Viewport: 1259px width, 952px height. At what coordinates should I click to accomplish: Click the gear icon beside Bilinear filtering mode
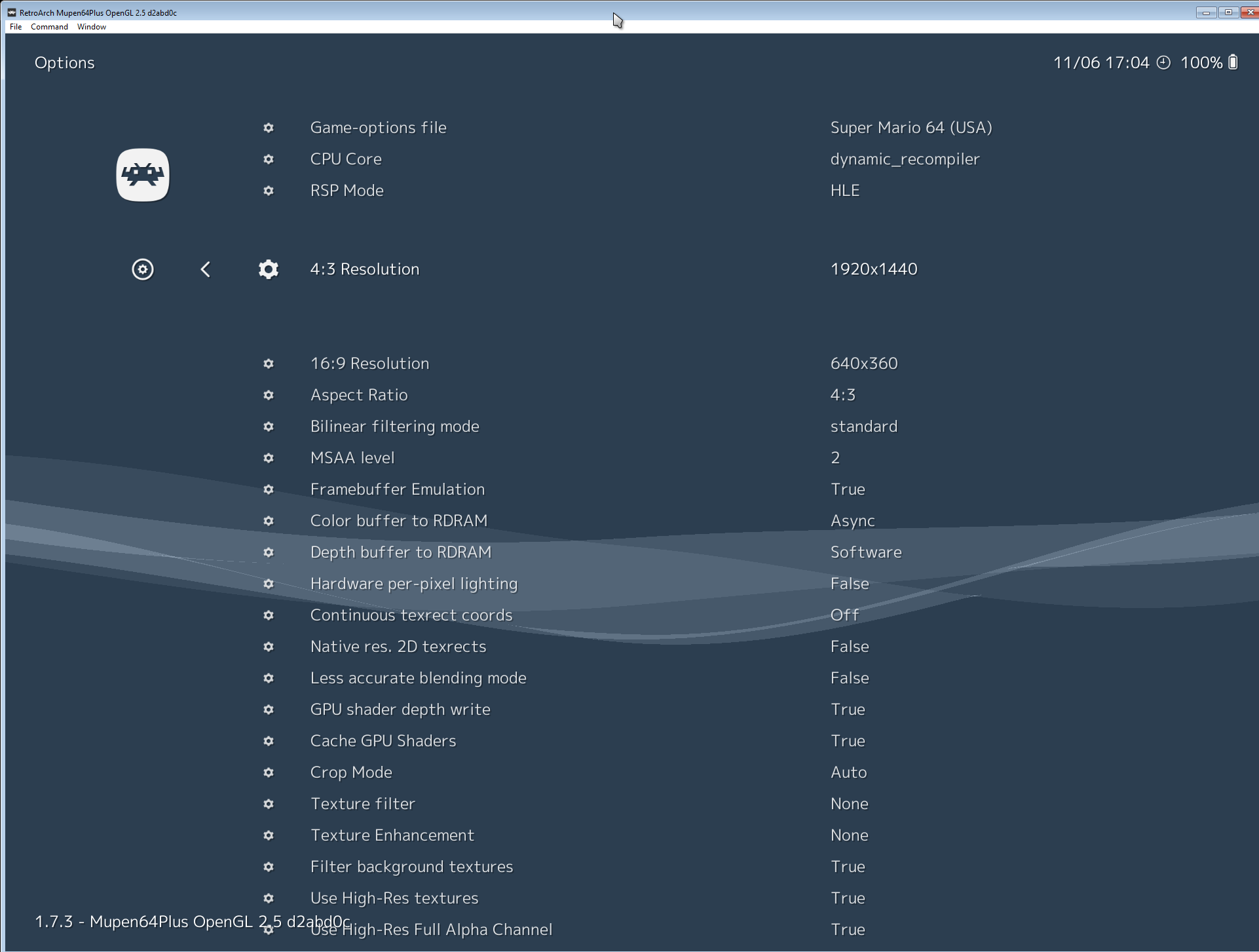click(x=269, y=427)
